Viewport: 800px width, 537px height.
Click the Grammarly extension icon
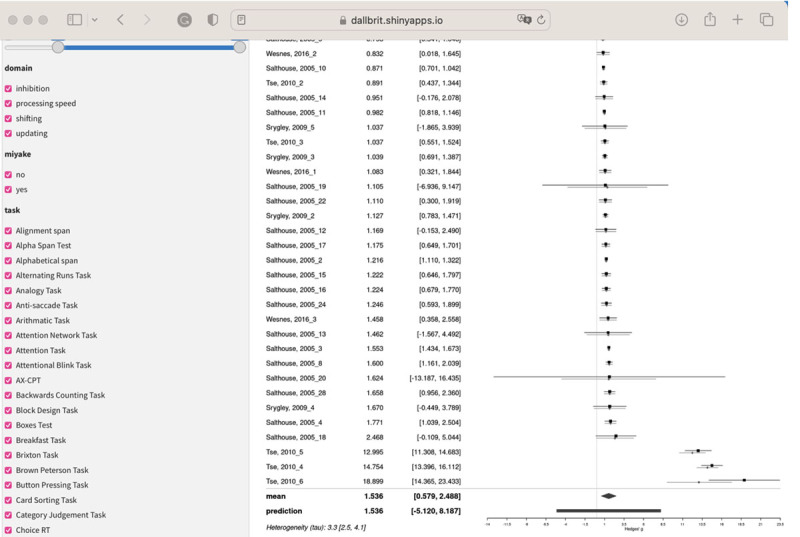pyautogui.click(x=184, y=19)
